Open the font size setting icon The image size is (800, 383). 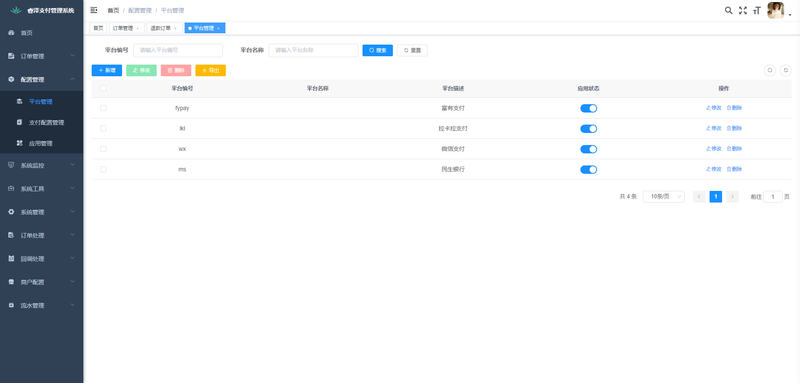coord(757,10)
